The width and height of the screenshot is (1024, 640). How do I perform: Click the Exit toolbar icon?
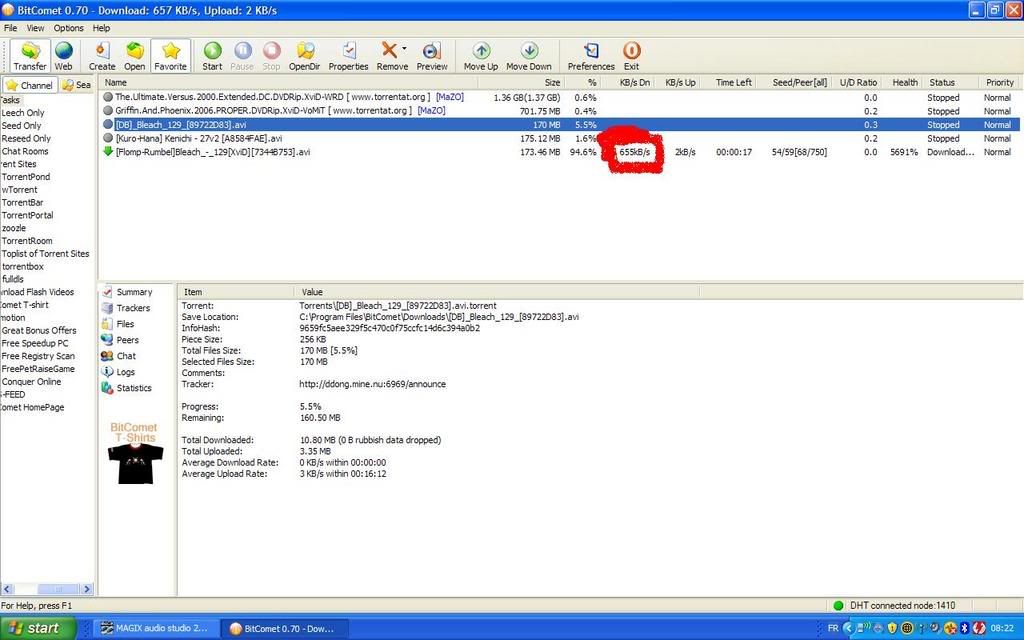point(632,56)
